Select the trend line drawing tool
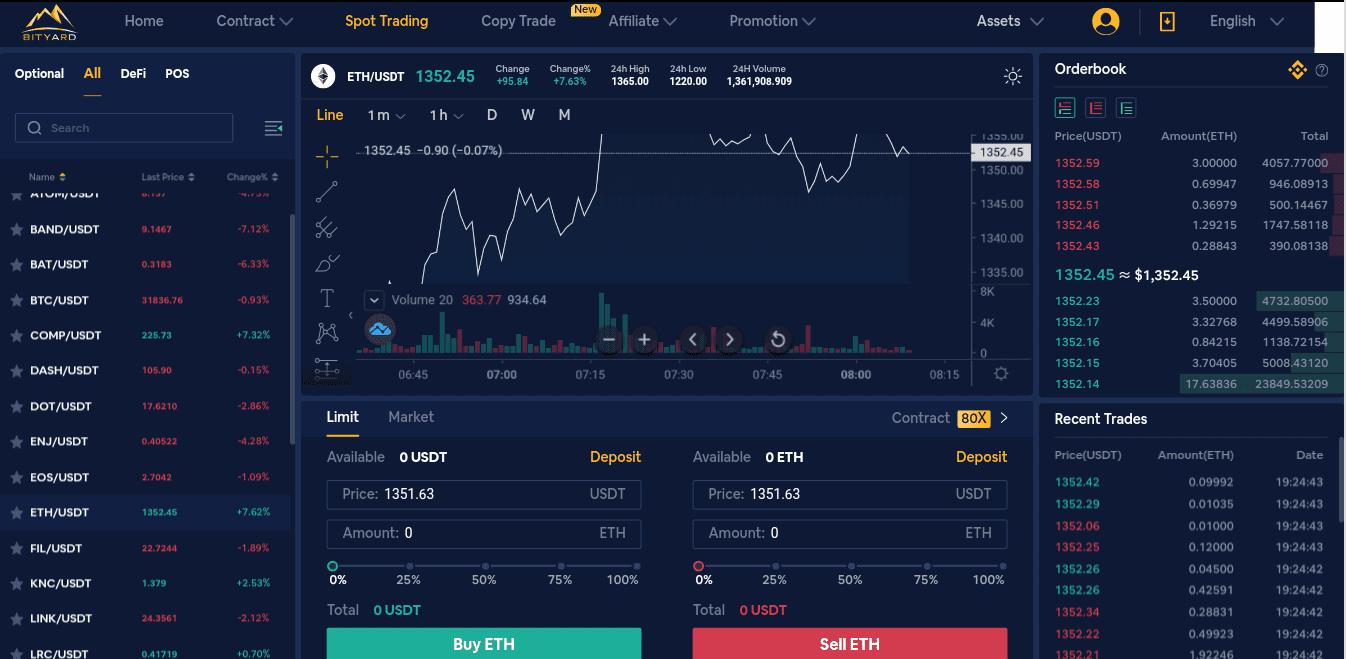1347x659 pixels. (x=327, y=191)
